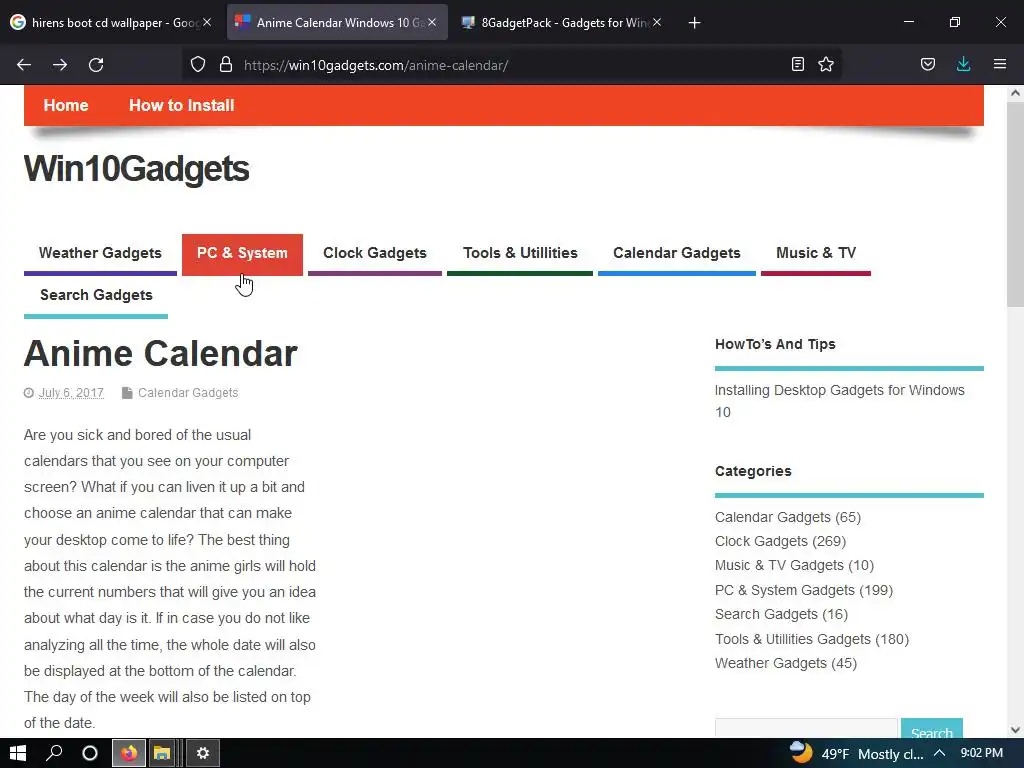Open the Windows Start menu
Image resolution: width=1024 pixels, height=768 pixels.
click(x=18, y=753)
